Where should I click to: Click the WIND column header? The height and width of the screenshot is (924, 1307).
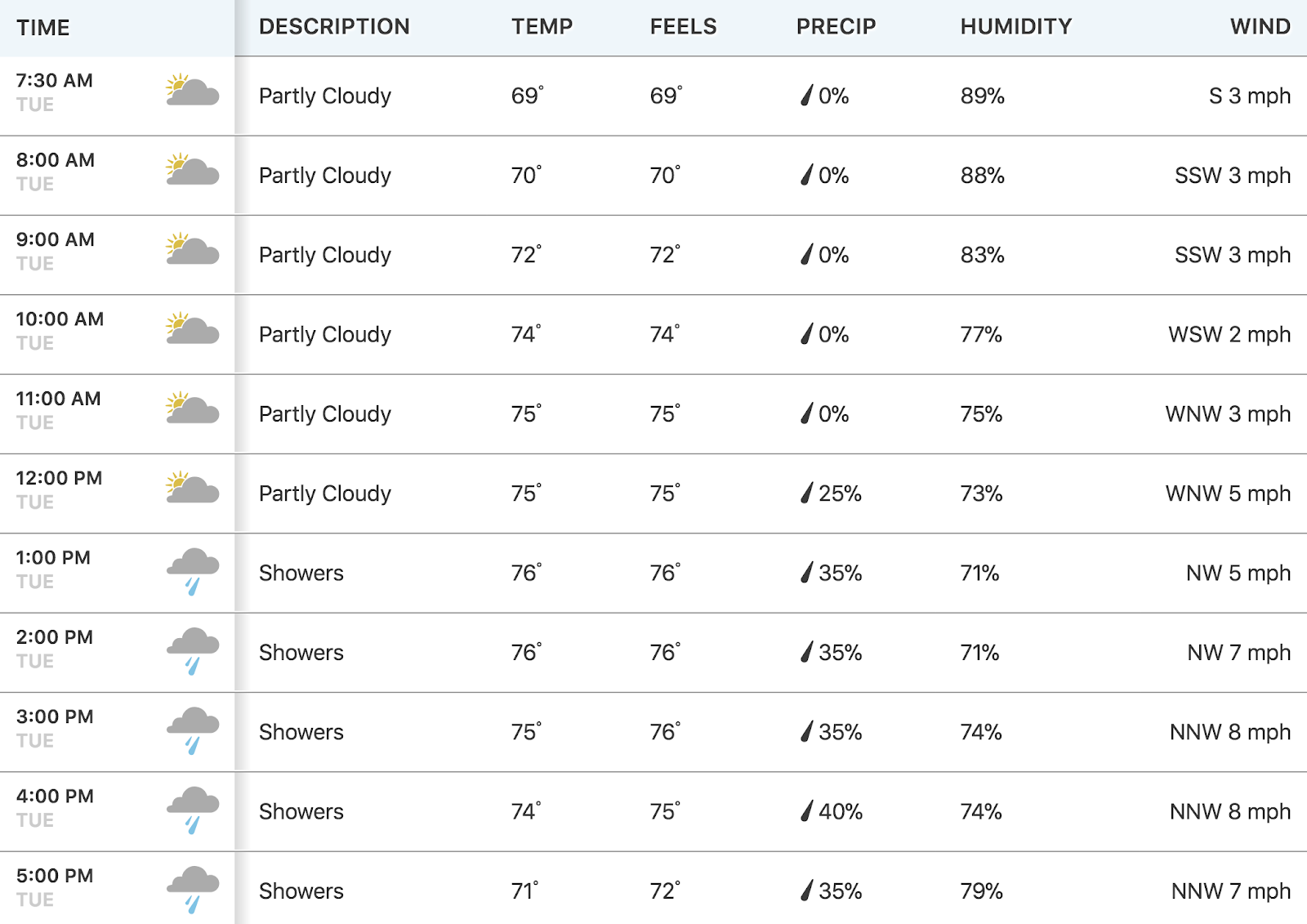pyautogui.click(x=1260, y=27)
